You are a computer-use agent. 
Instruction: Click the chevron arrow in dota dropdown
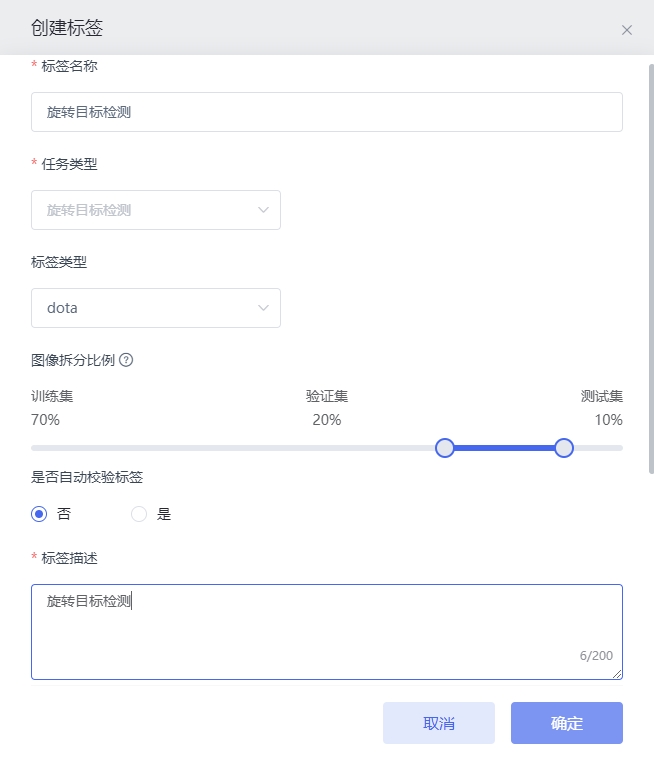(x=263, y=308)
